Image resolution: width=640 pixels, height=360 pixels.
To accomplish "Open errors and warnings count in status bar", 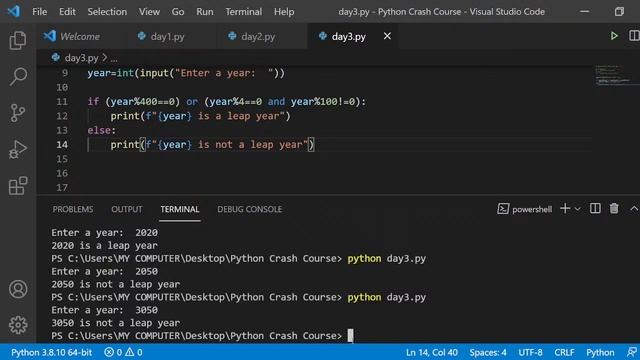I will 123,352.
